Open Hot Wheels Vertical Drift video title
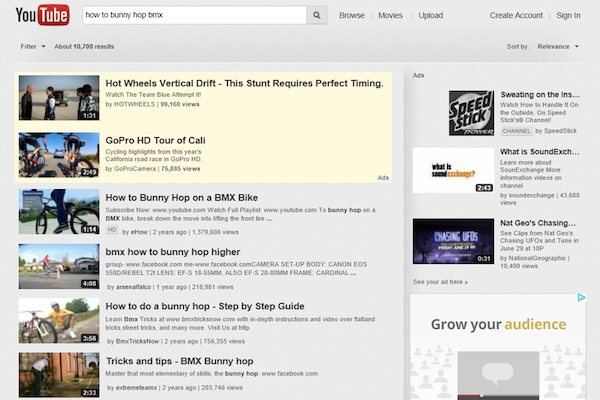600x400 pixels. [x=244, y=83]
